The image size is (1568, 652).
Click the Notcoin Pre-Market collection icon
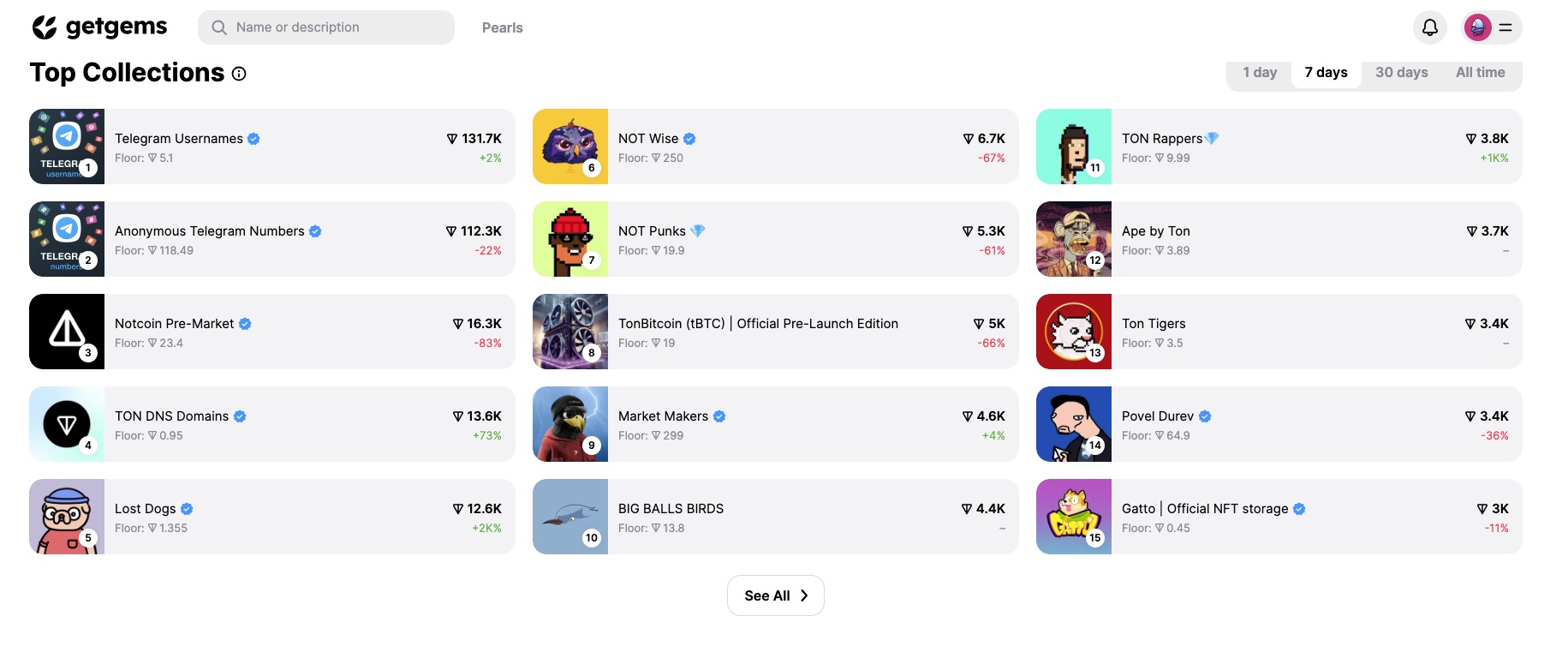pyautogui.click(x=67, y=332)
